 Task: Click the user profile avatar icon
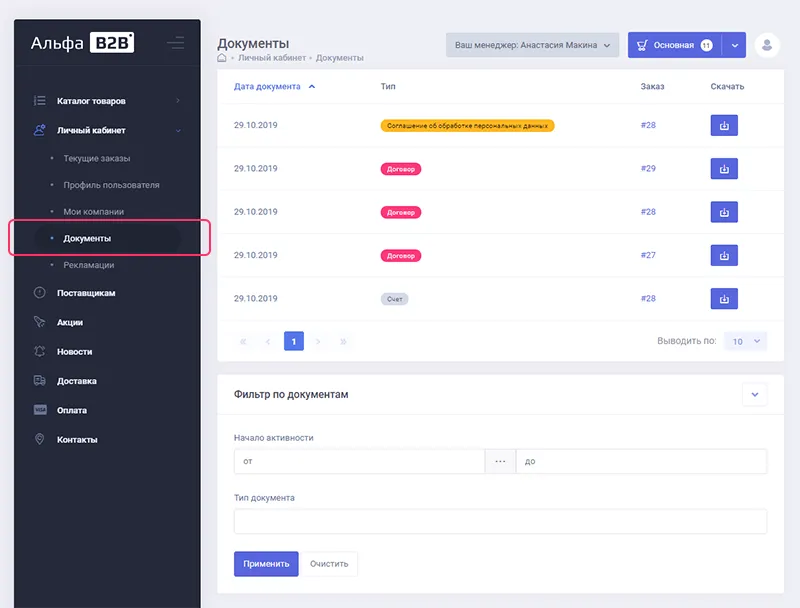coord(767,45)
